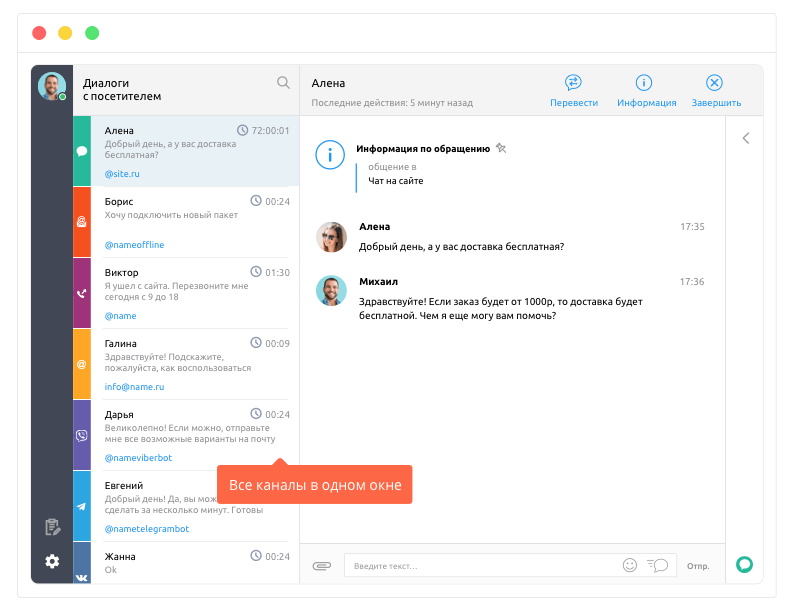Viewport: 794px width, 610px height.
Task: Open the quick replies template icon
Action: pyautogui.click(x=657, y=565)
